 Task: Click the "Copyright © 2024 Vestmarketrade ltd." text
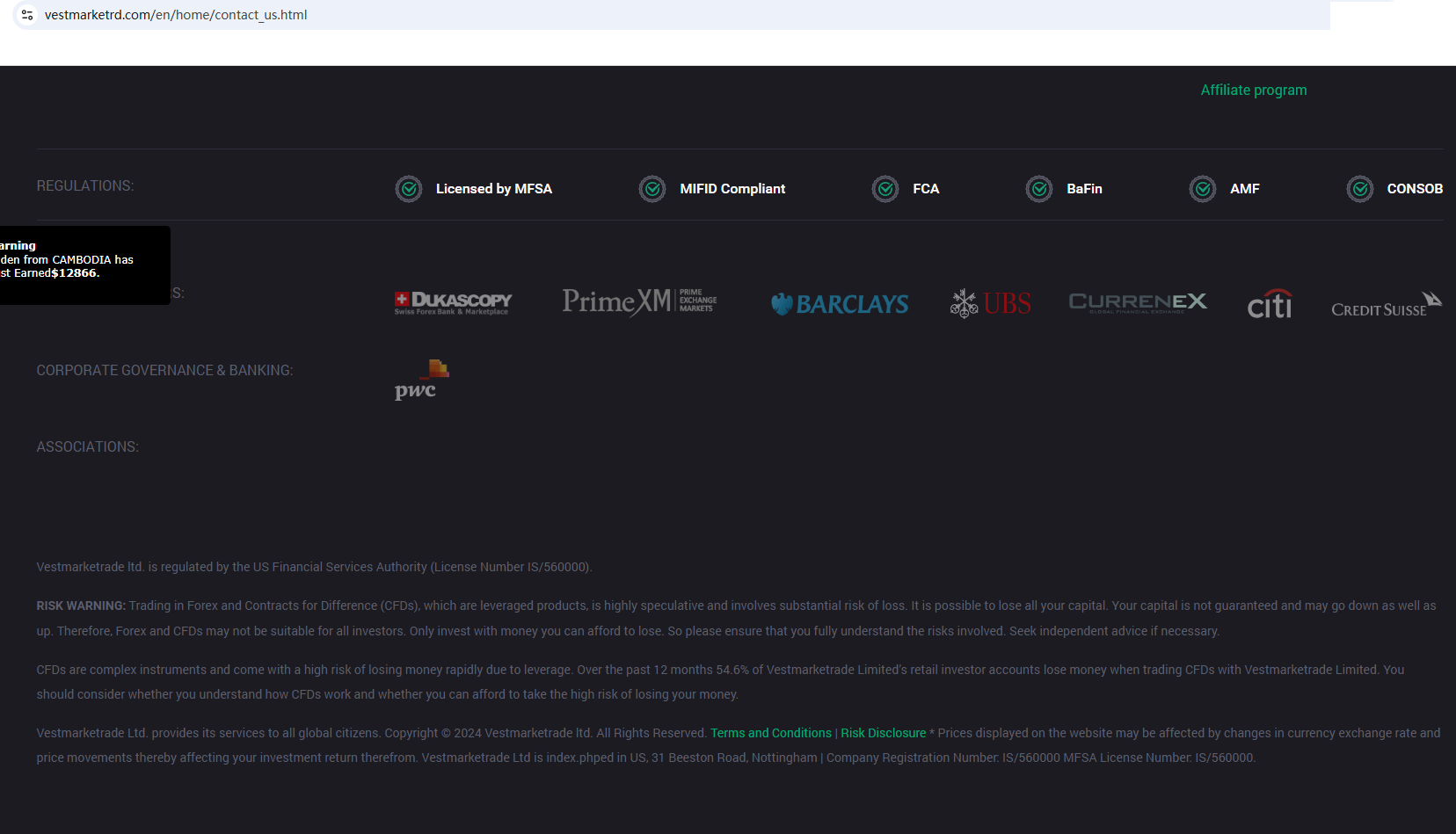click(x=489, y=733)
